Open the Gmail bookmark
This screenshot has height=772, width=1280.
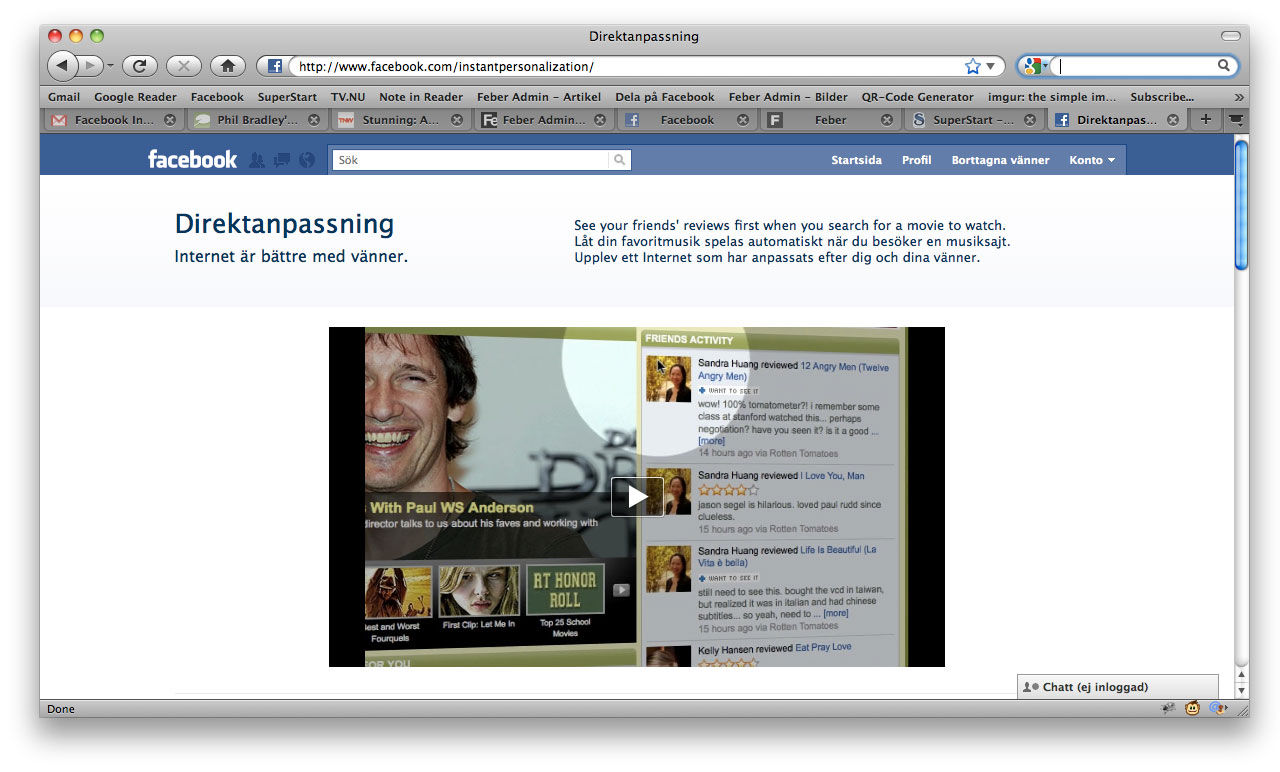[63, 97]
